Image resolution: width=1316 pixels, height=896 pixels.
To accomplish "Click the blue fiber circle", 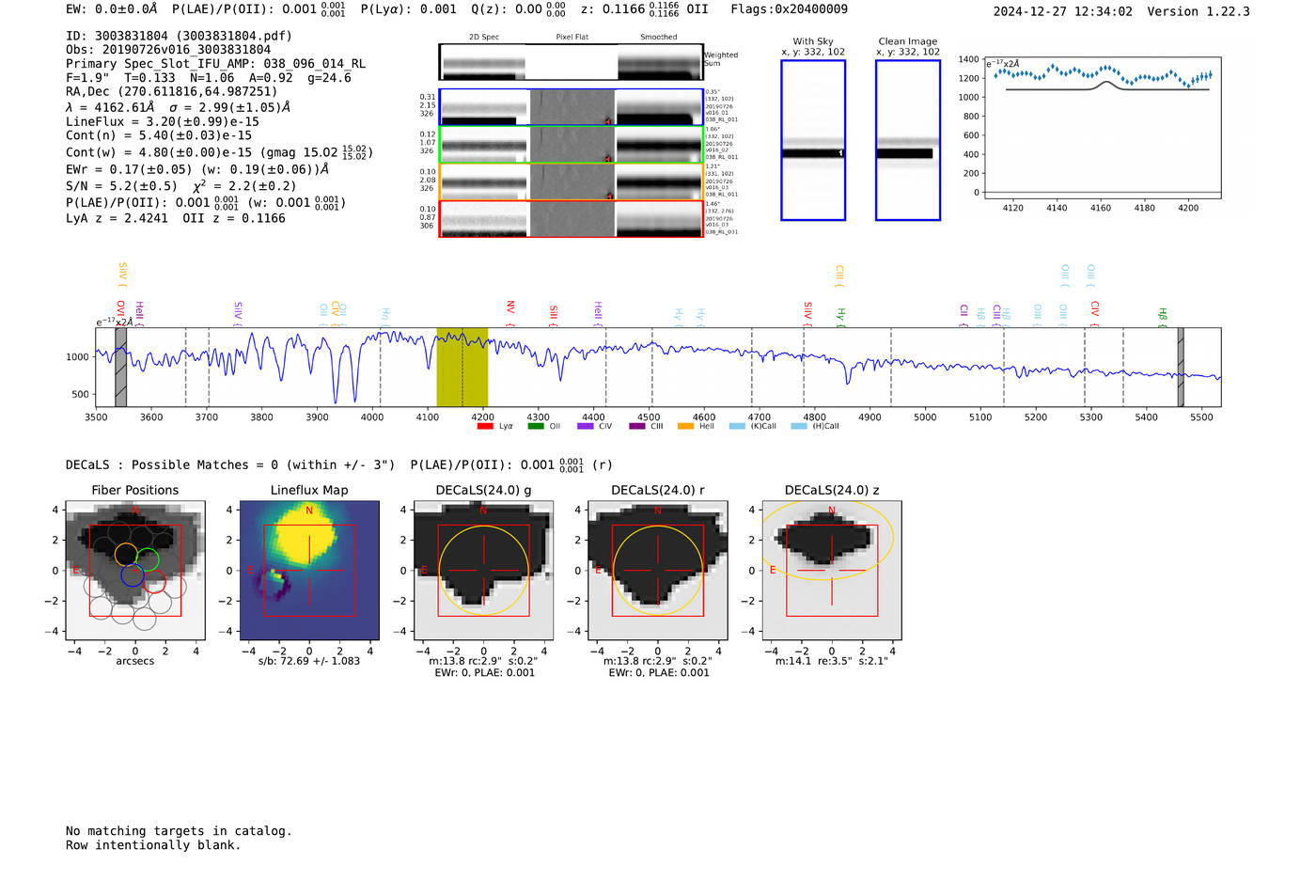I will pos(133,574).
